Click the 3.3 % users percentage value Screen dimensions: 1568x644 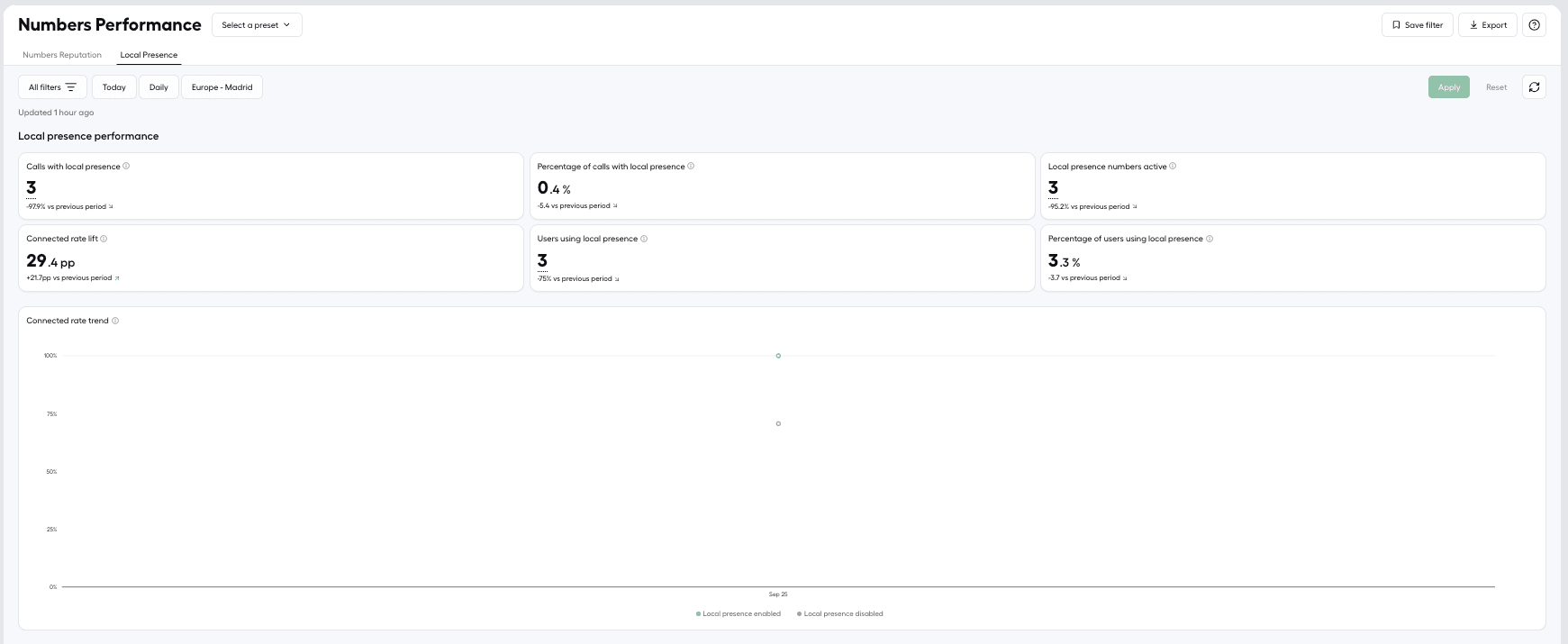1065,261
